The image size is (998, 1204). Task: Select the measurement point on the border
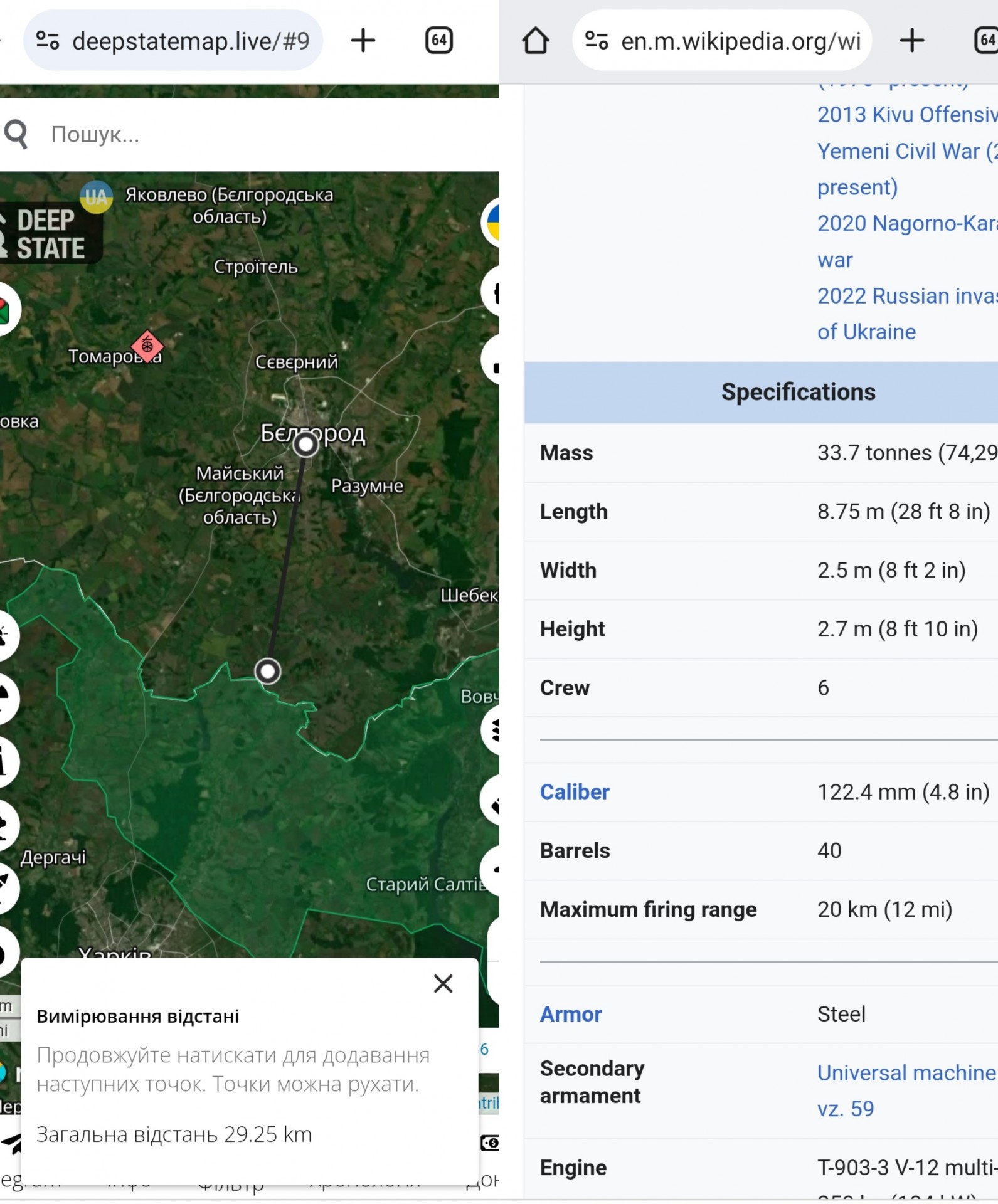268,671
